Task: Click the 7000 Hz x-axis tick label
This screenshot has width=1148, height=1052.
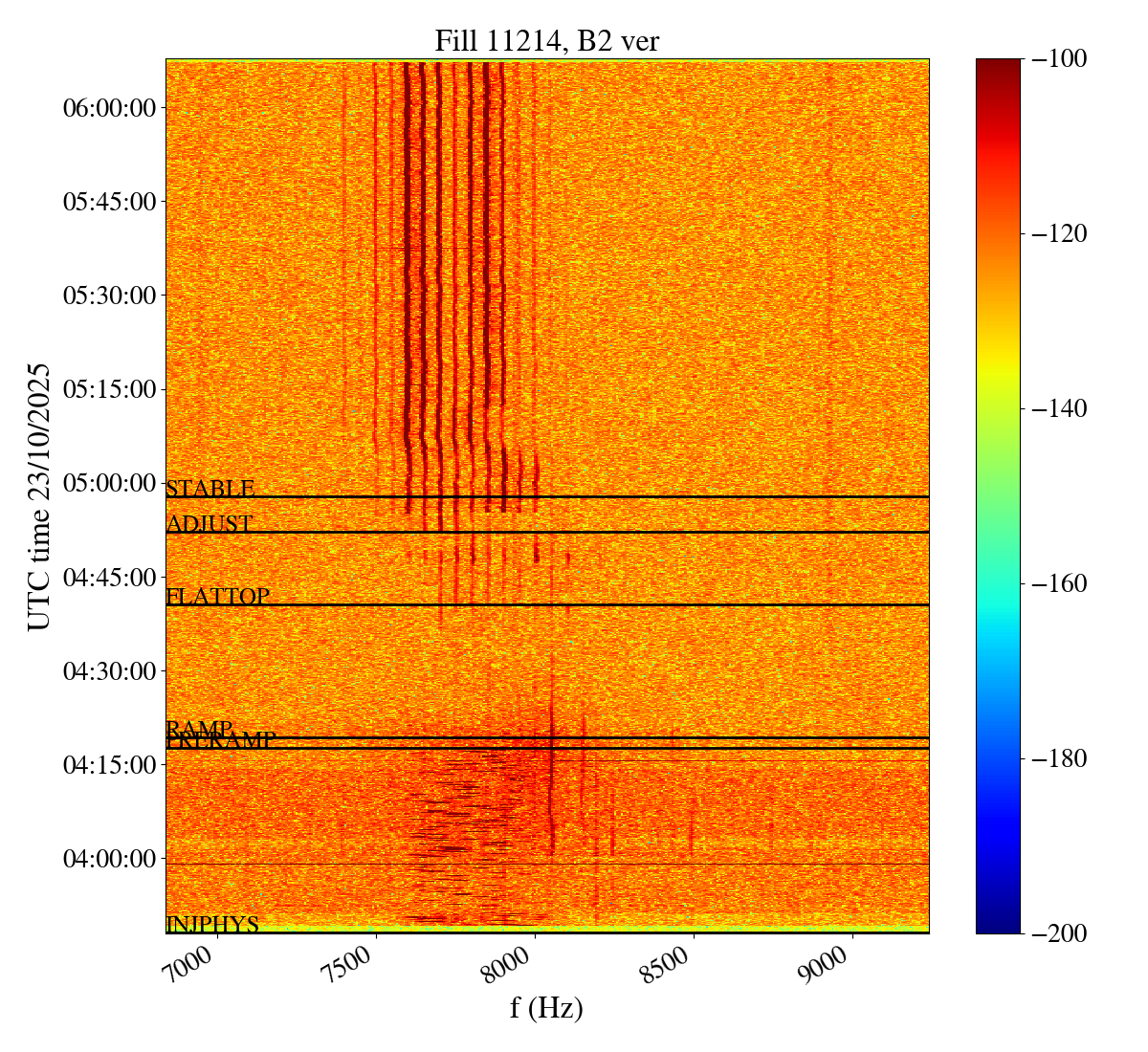Action: (x=192, y=967)
